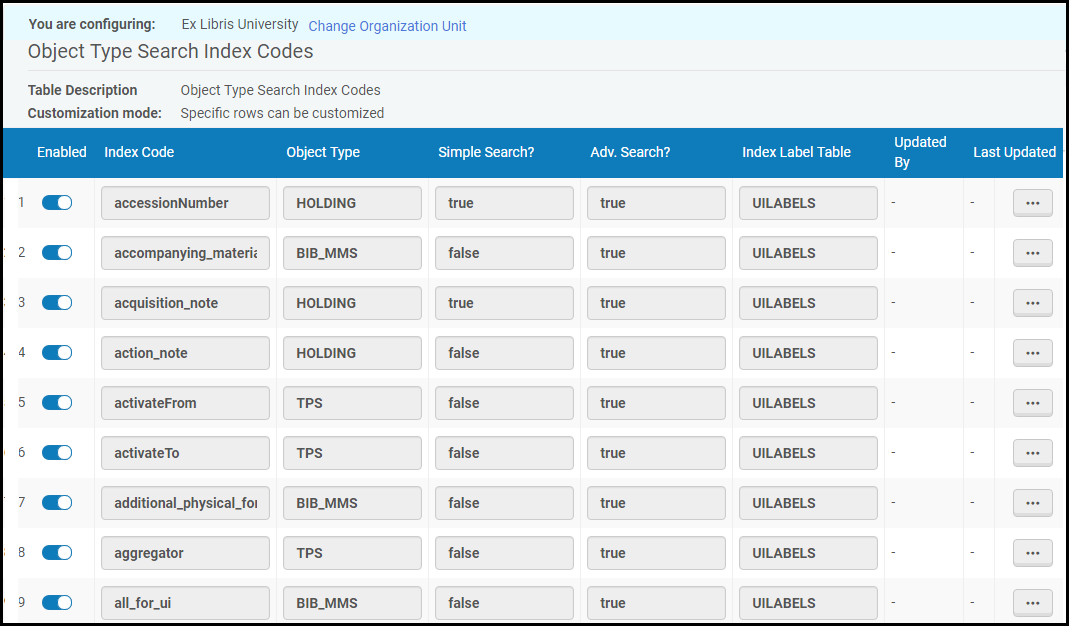This screenshot has width=1069, height=626.
Task: Sort by Index Code column header
Action: click(139, 152)
